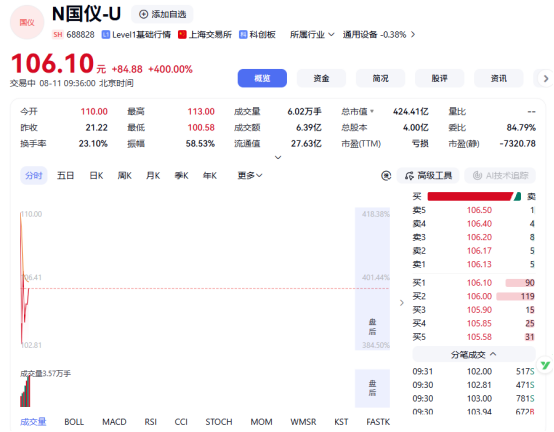Viewport: 554px width, 432px height.
Task: Collapse the 分笔成交 panel
Action: pos(474,354)
